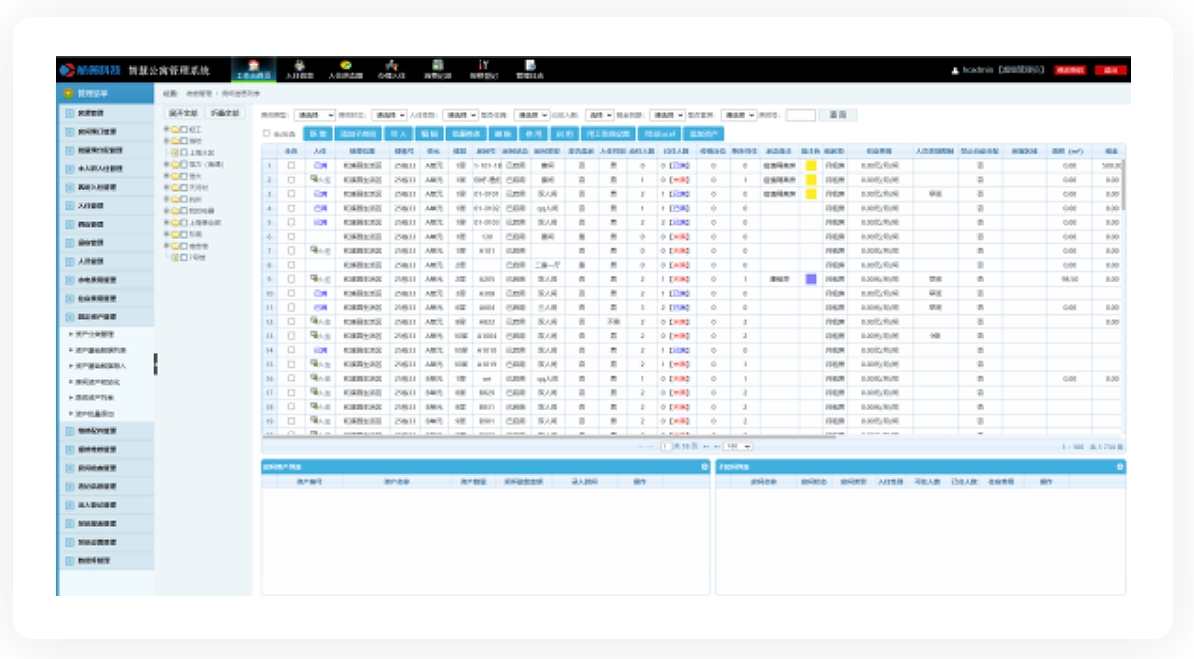Tick the checkbox of the first tree folder
Screen dimensions: 1194x659
point(184,130)
